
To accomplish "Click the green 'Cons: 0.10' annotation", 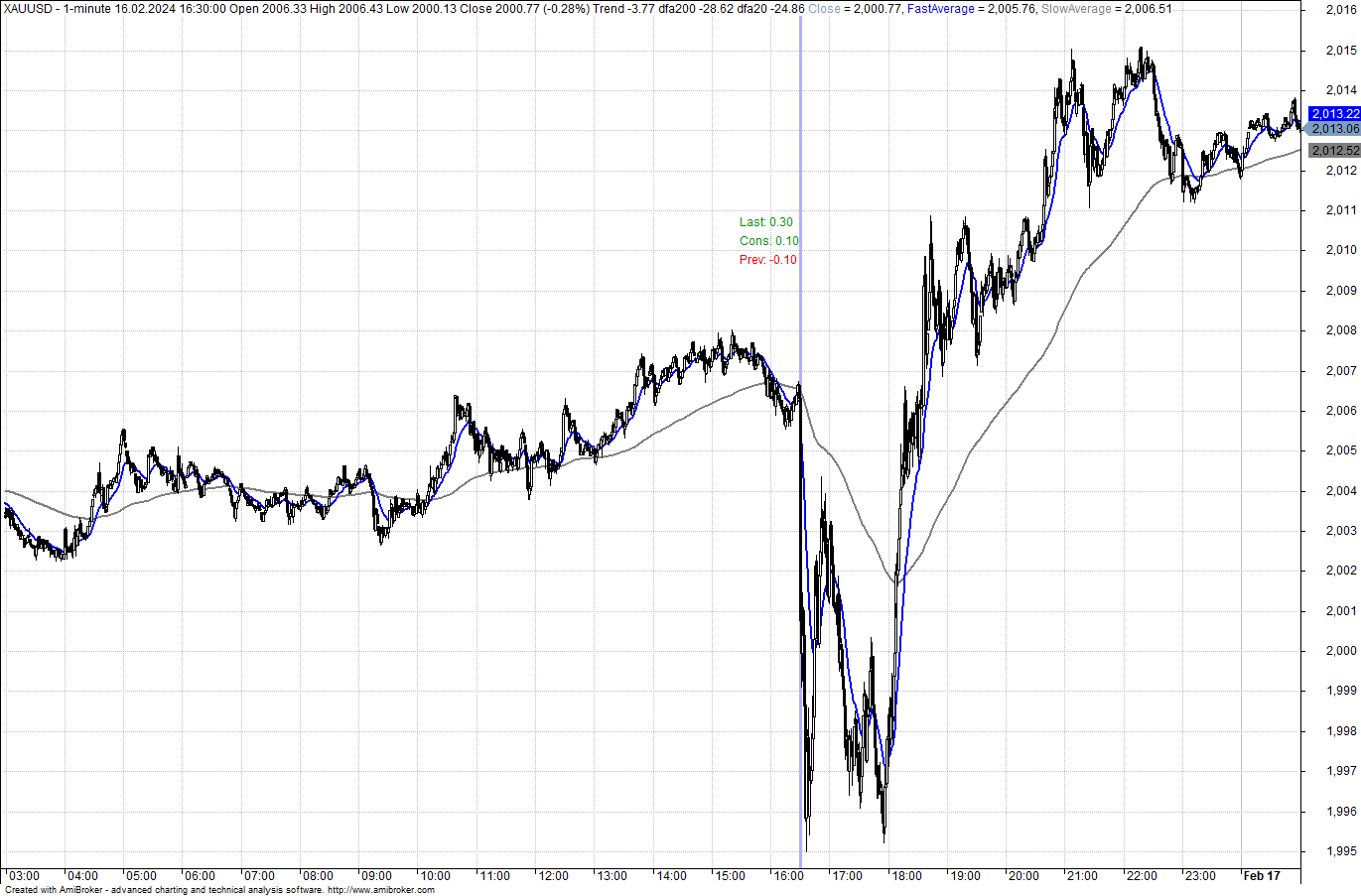I will pyautogui.click(x=768, y=241).
